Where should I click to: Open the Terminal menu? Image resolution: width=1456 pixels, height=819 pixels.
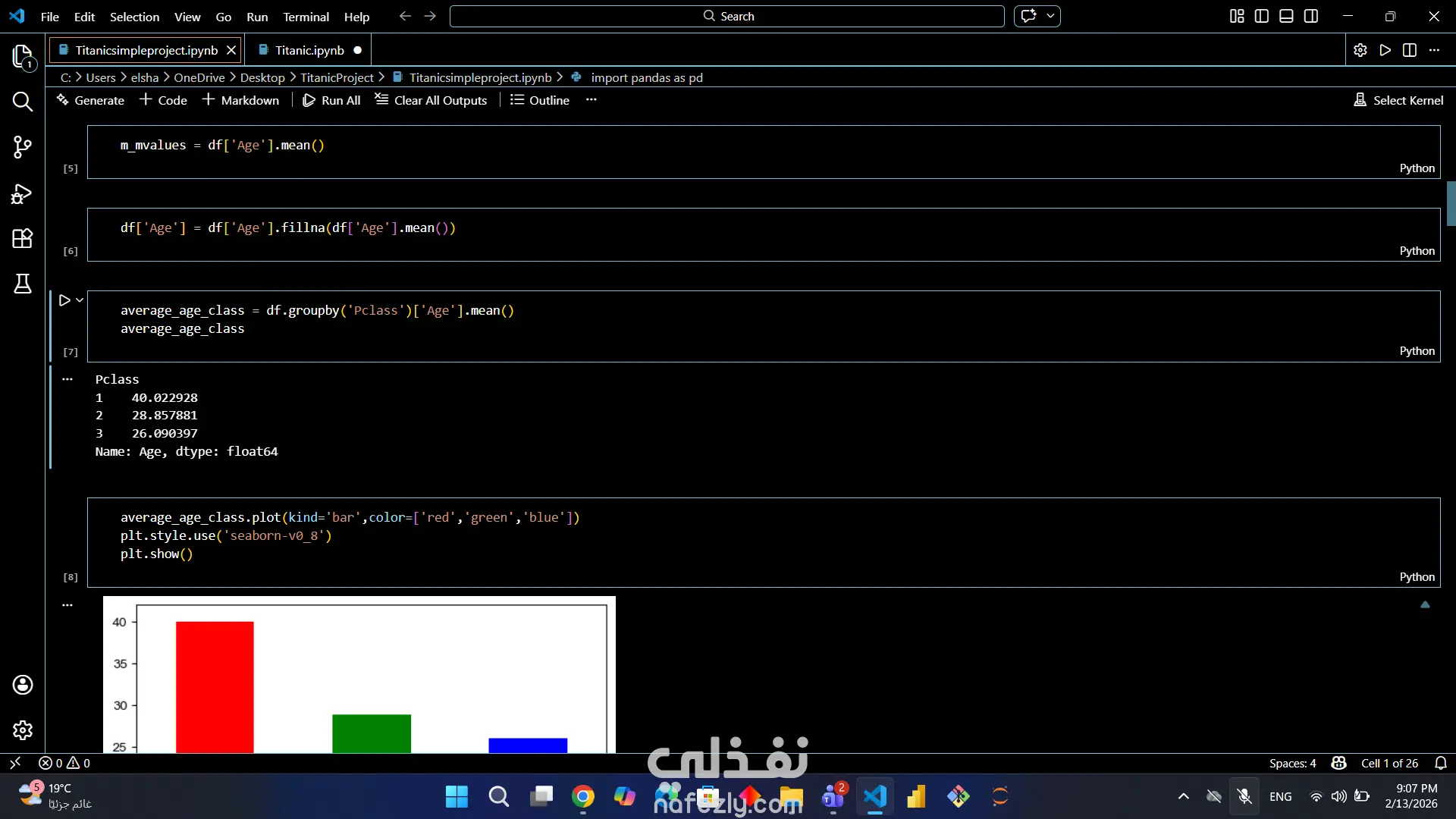click(306, 17)
